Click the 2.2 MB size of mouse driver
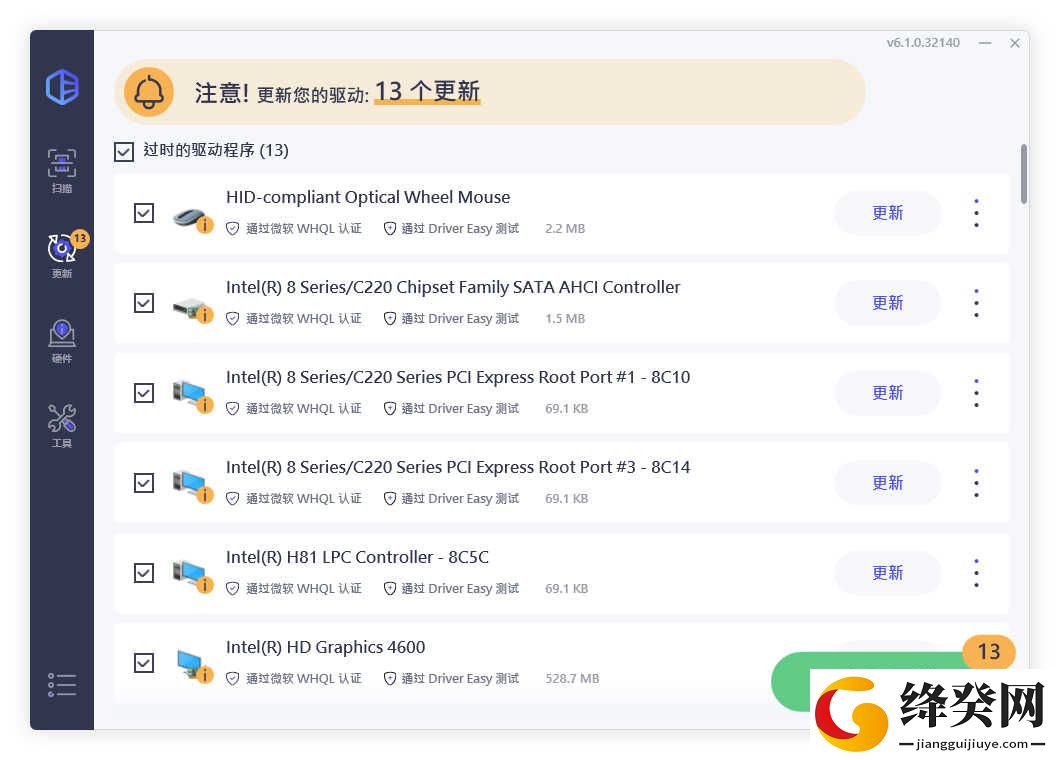This screenshot has width=1060, height=760. point(564,229)
